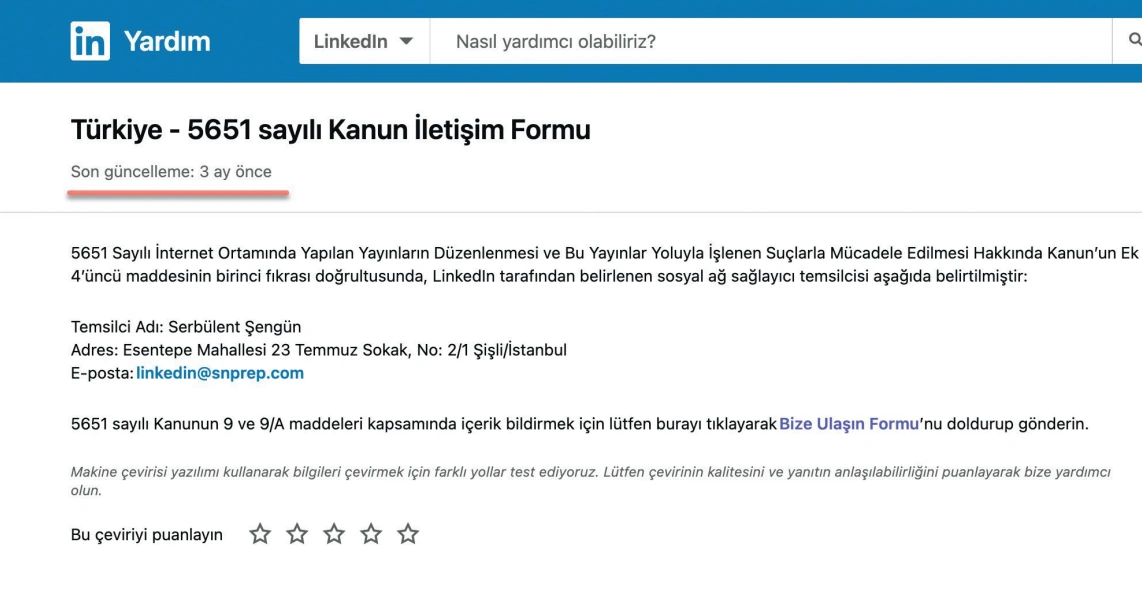The height and width of the screenshot is (591, 1142).
Task: Click the search magnifier icon
Action: (1133, 40)
